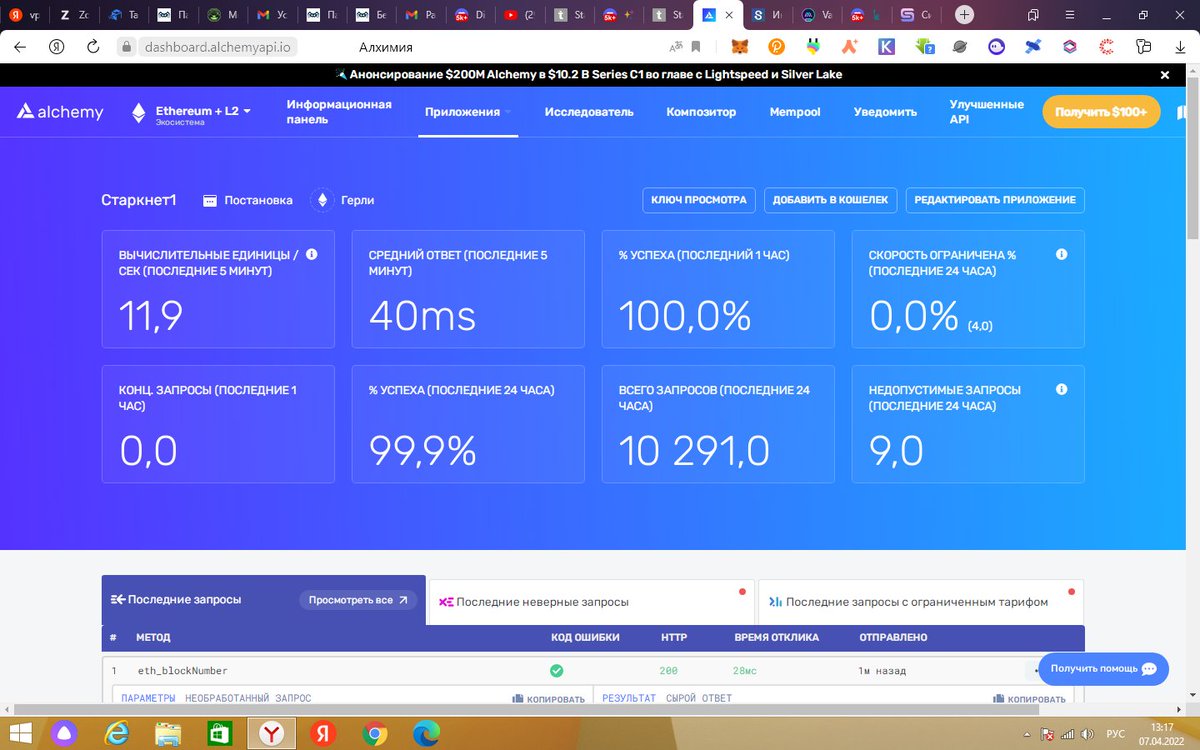Close the $200M Alchemy announcement banner
Image resolution: width=1200 pixels, height=750 pixels.
1164,75
